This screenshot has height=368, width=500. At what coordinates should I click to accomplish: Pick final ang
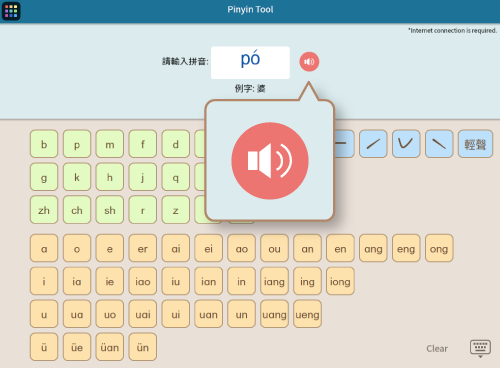coord(373,248)
